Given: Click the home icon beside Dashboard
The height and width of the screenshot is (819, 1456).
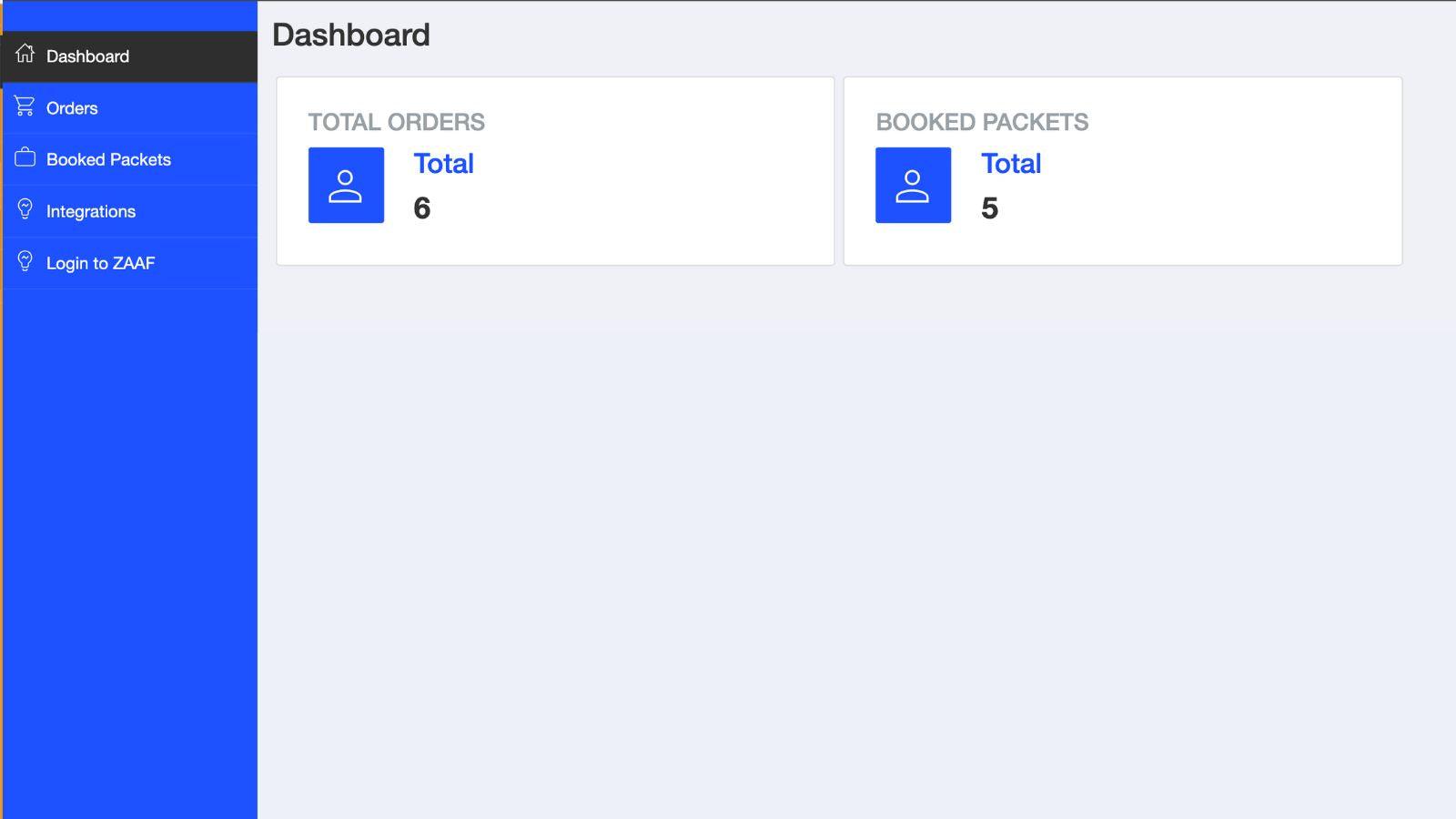Looking at the screenshot, I should point(24,56).
